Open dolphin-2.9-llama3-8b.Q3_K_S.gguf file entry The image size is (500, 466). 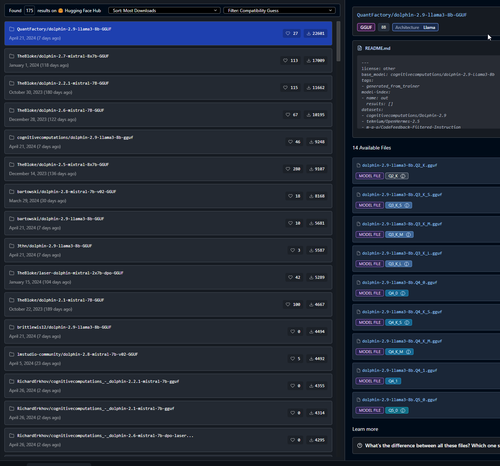(426, 200)
